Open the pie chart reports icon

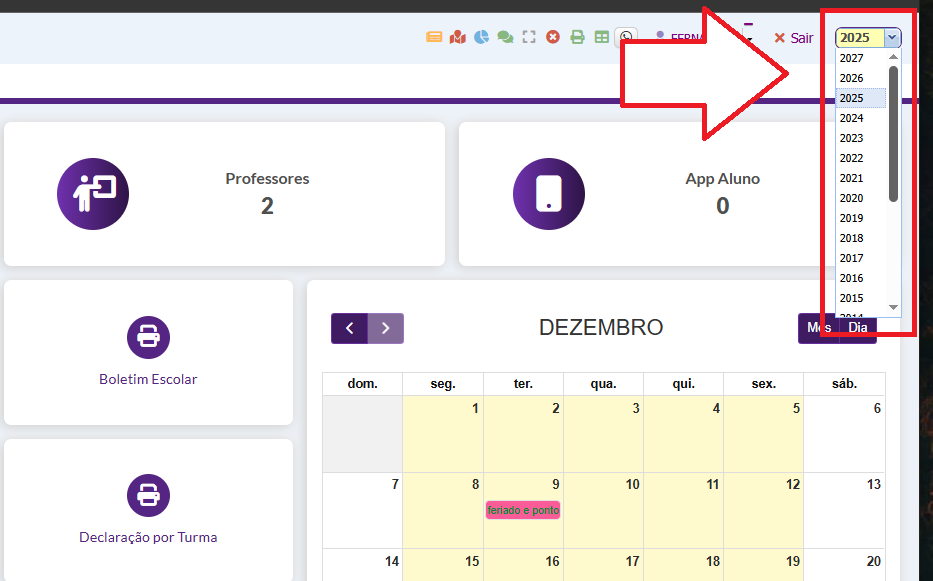point(481,37)
